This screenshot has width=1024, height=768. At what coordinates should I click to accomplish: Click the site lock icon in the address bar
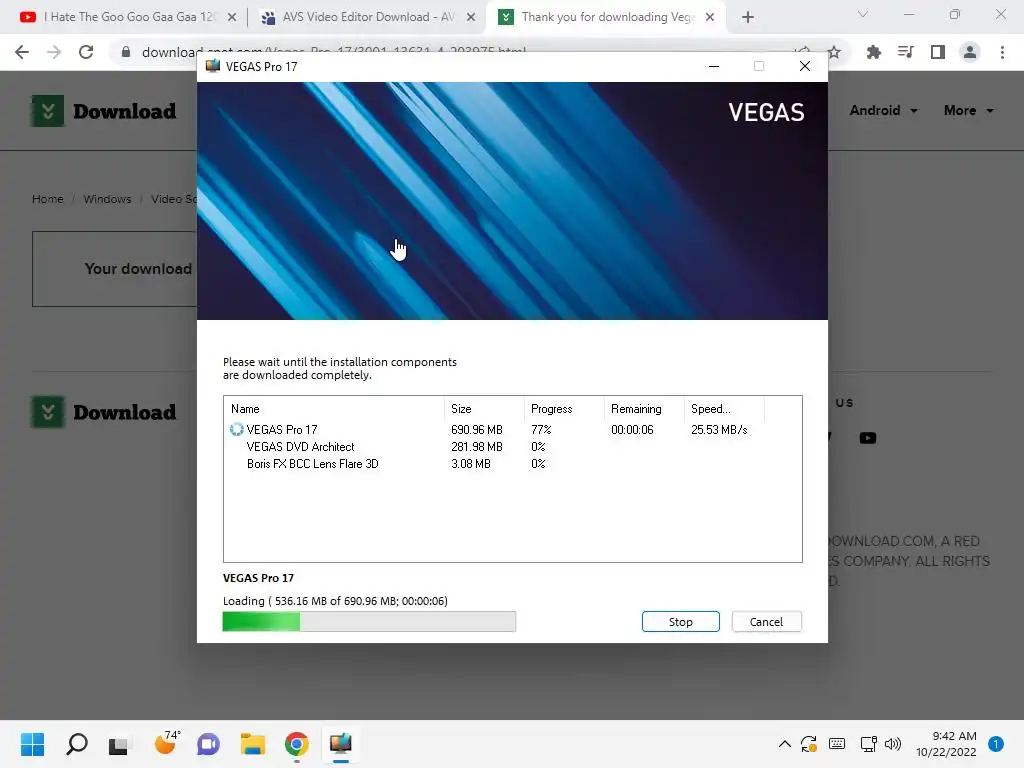pyautogui.click(x=126, y=52)
